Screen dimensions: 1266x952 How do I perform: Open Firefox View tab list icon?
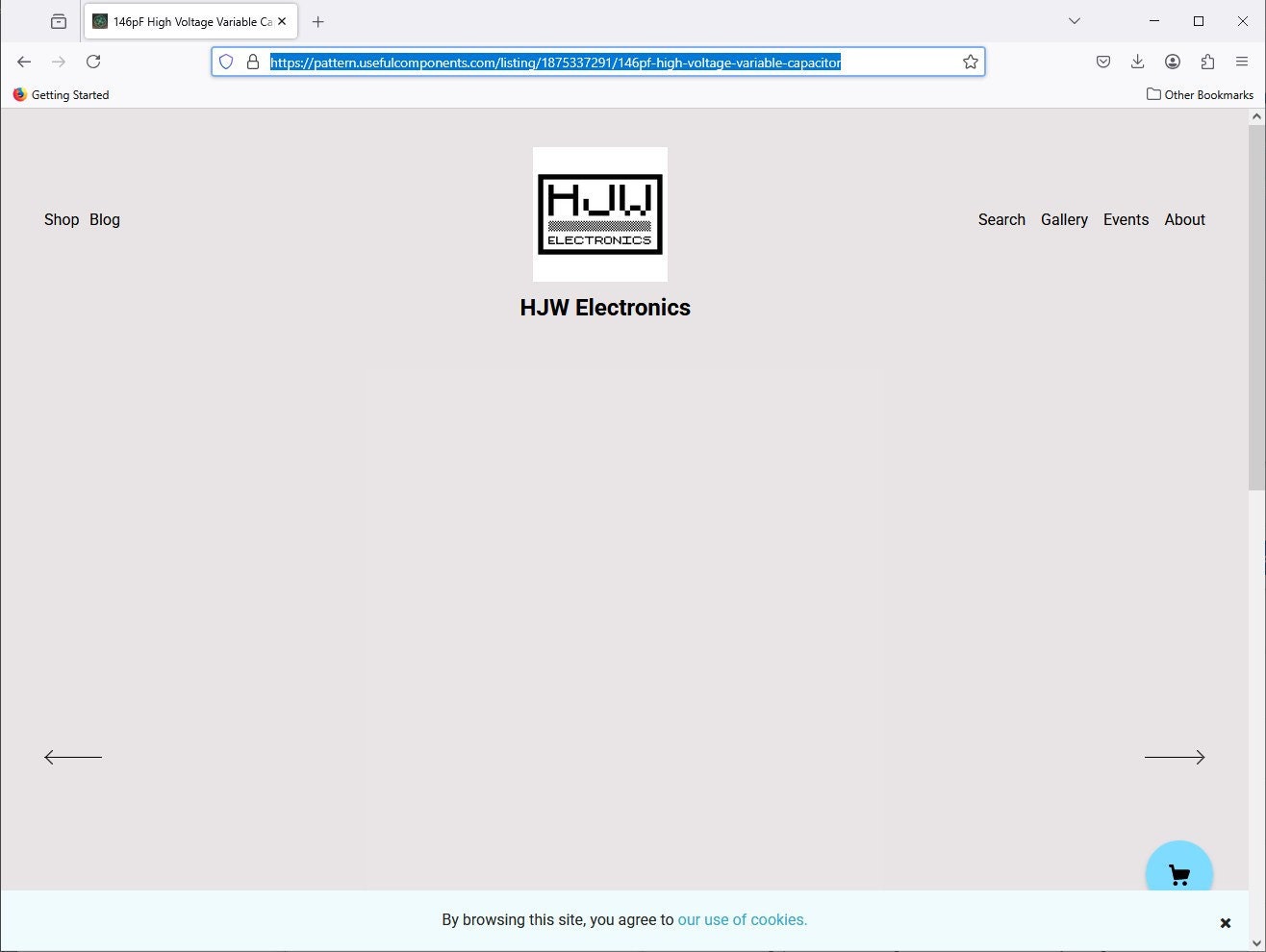coord(59,21)
